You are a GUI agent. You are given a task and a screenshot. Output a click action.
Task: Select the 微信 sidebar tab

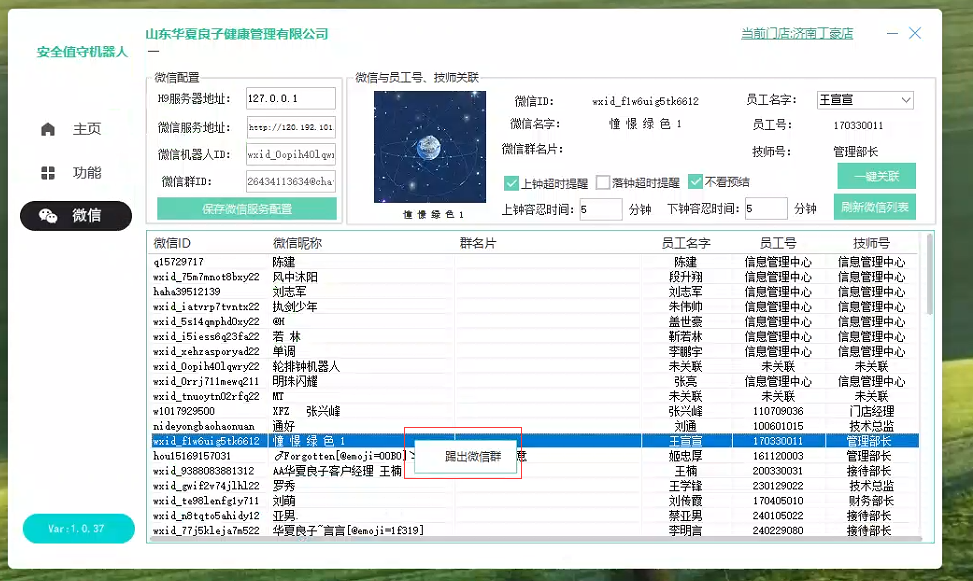click(x=76, y=215)
